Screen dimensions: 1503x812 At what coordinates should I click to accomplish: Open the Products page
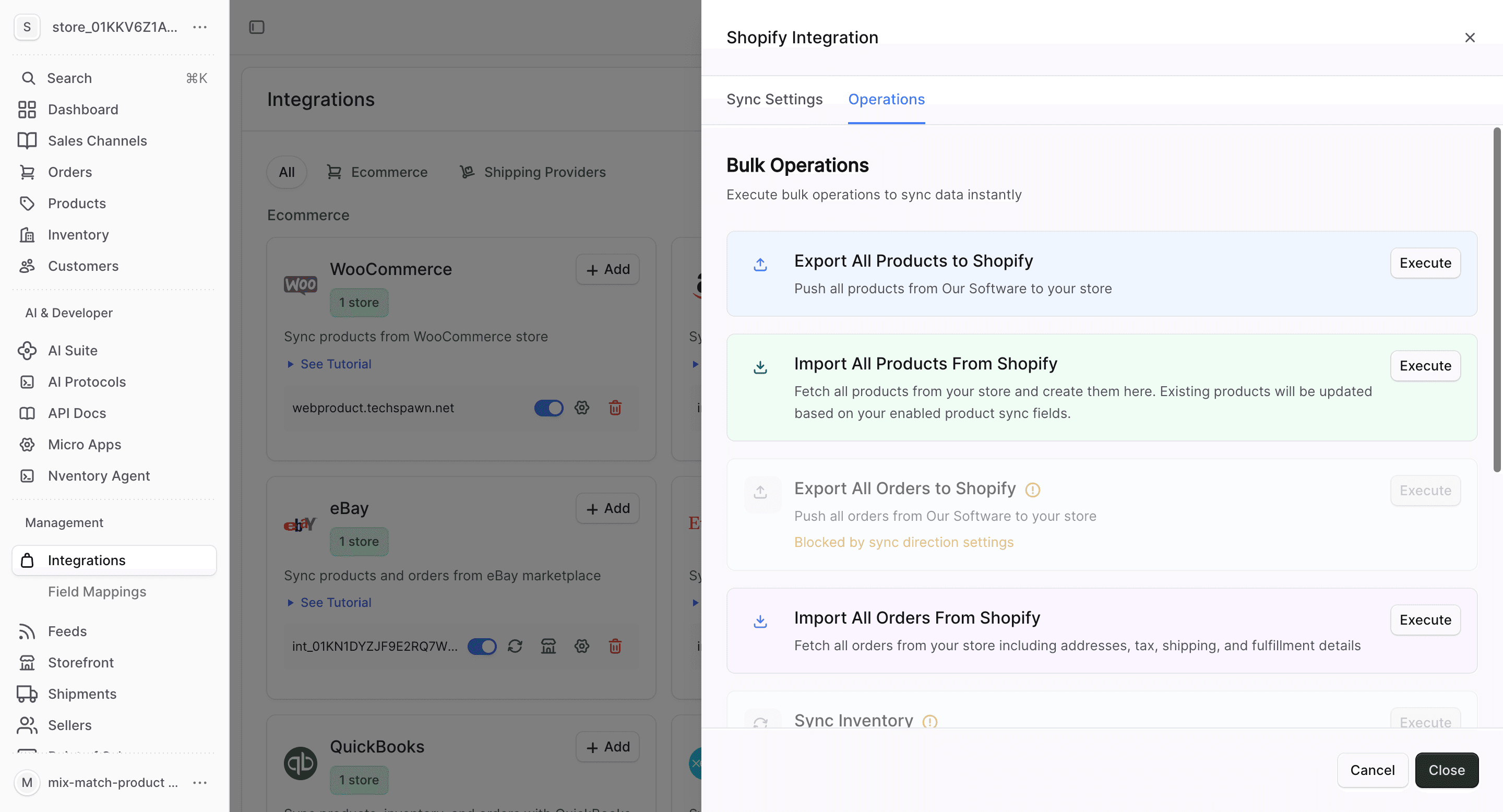pos(76,204)
